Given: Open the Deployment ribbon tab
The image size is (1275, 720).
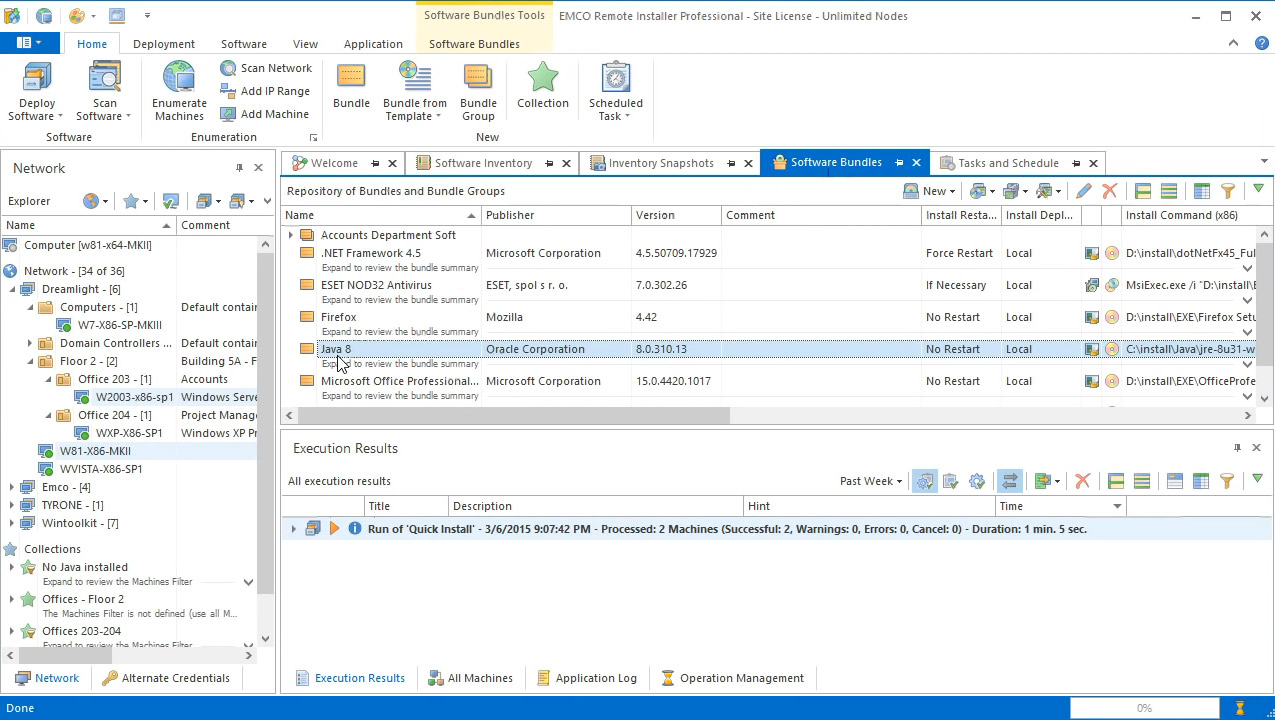Looking at the screenshot, I should [x=164, y=44].
